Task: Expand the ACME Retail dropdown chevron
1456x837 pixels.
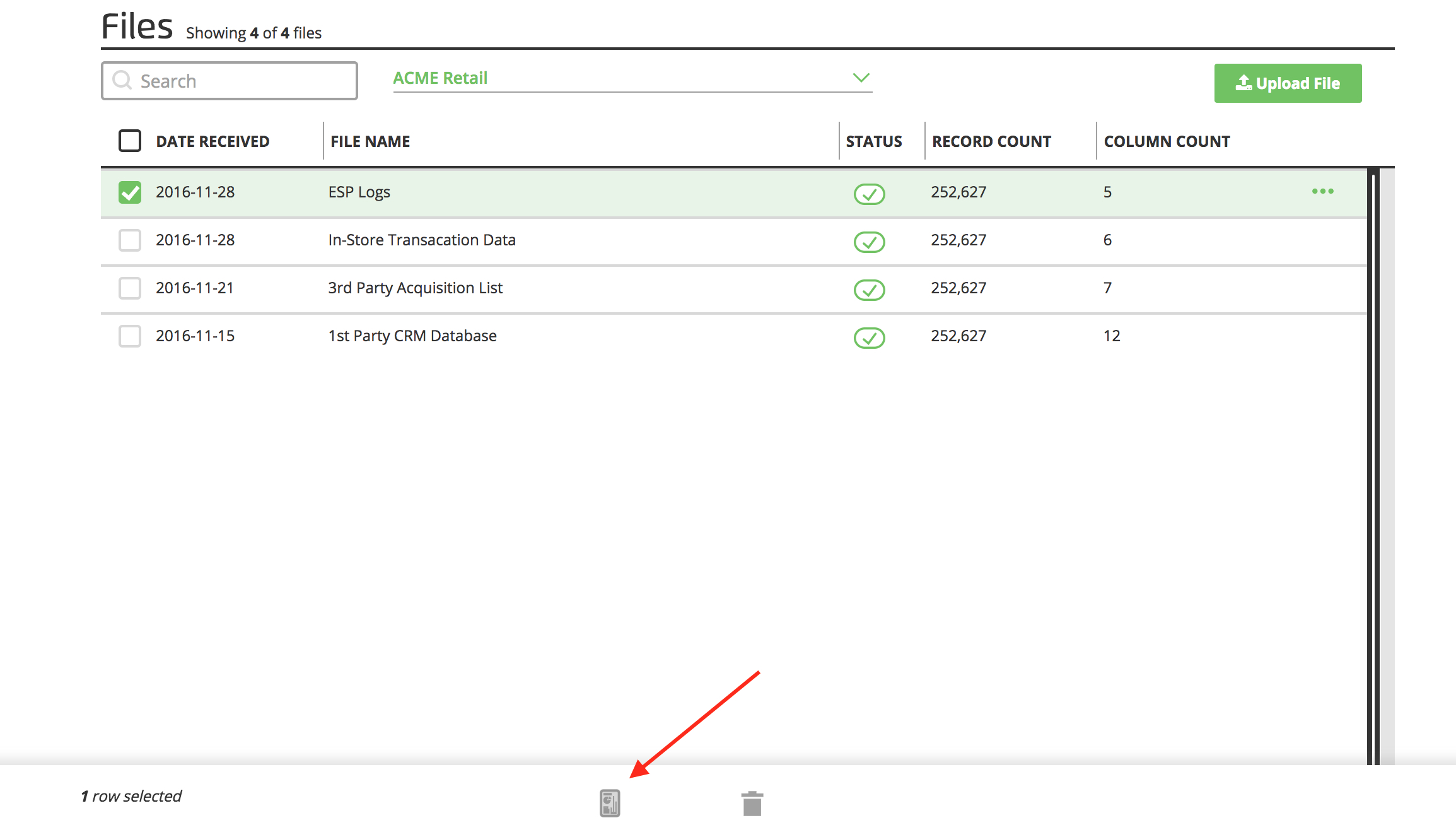Action: click(861, 78)
